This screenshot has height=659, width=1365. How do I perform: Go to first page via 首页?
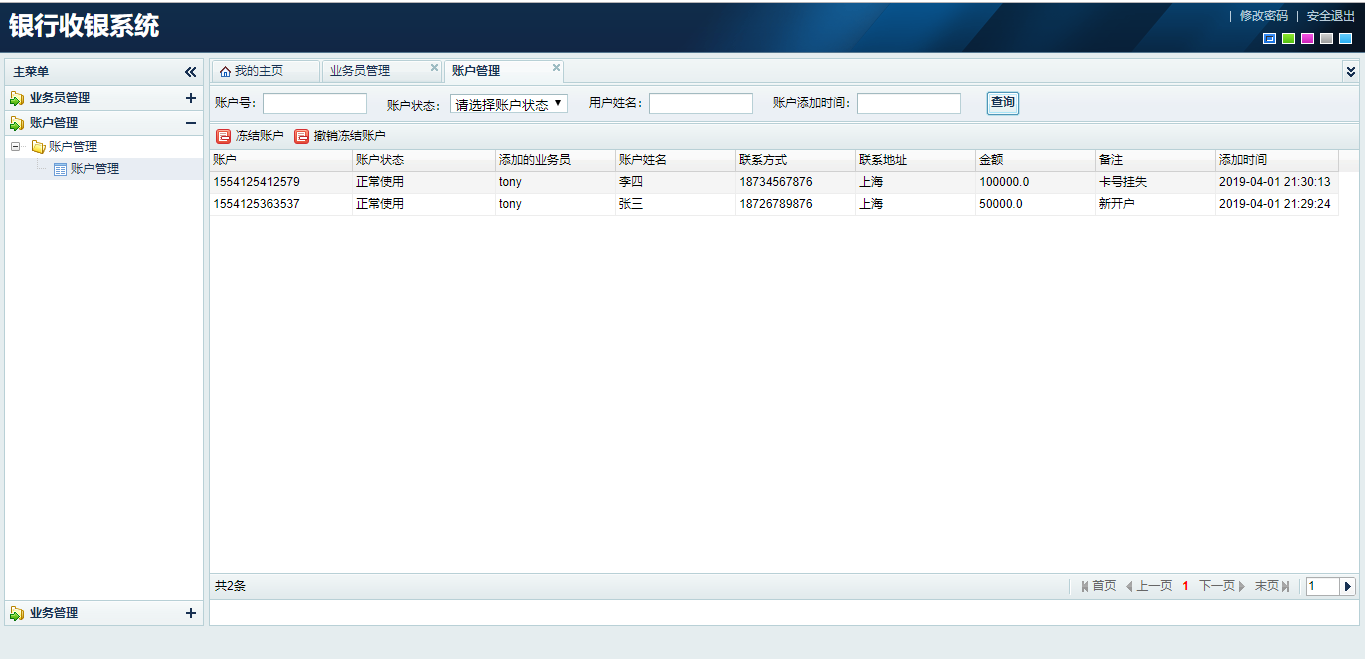coord(1098,586)
